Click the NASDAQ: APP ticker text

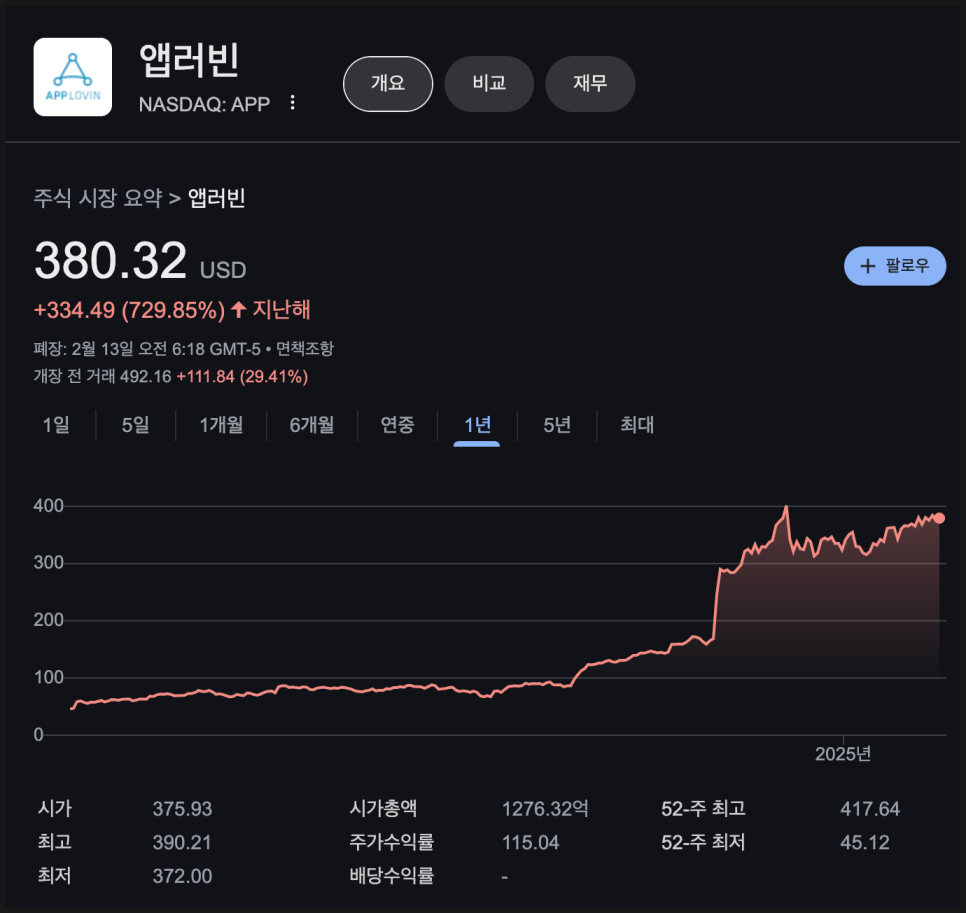click(204, 104)
